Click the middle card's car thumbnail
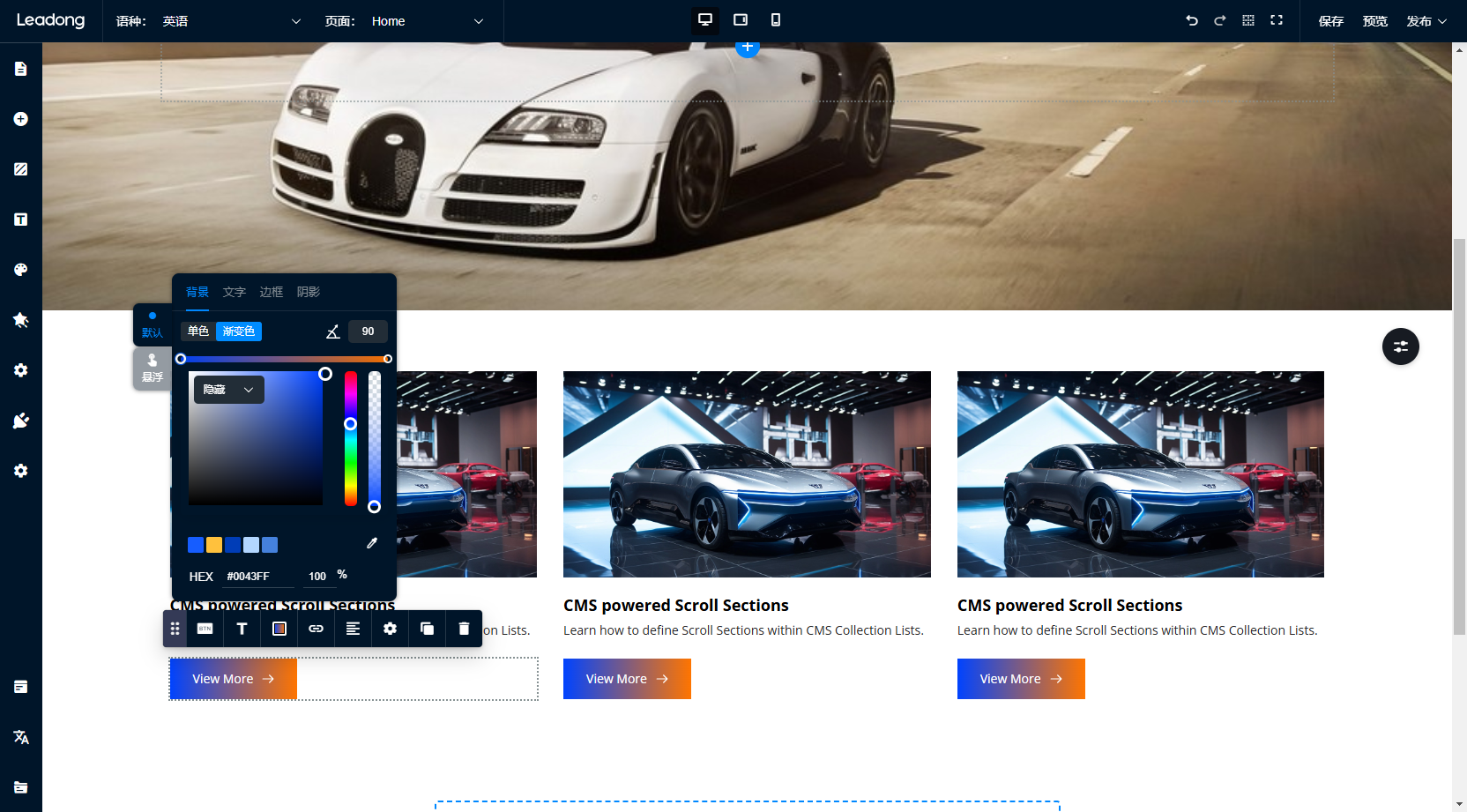This screenshot has width=1467, height=812. pos(747,474)
